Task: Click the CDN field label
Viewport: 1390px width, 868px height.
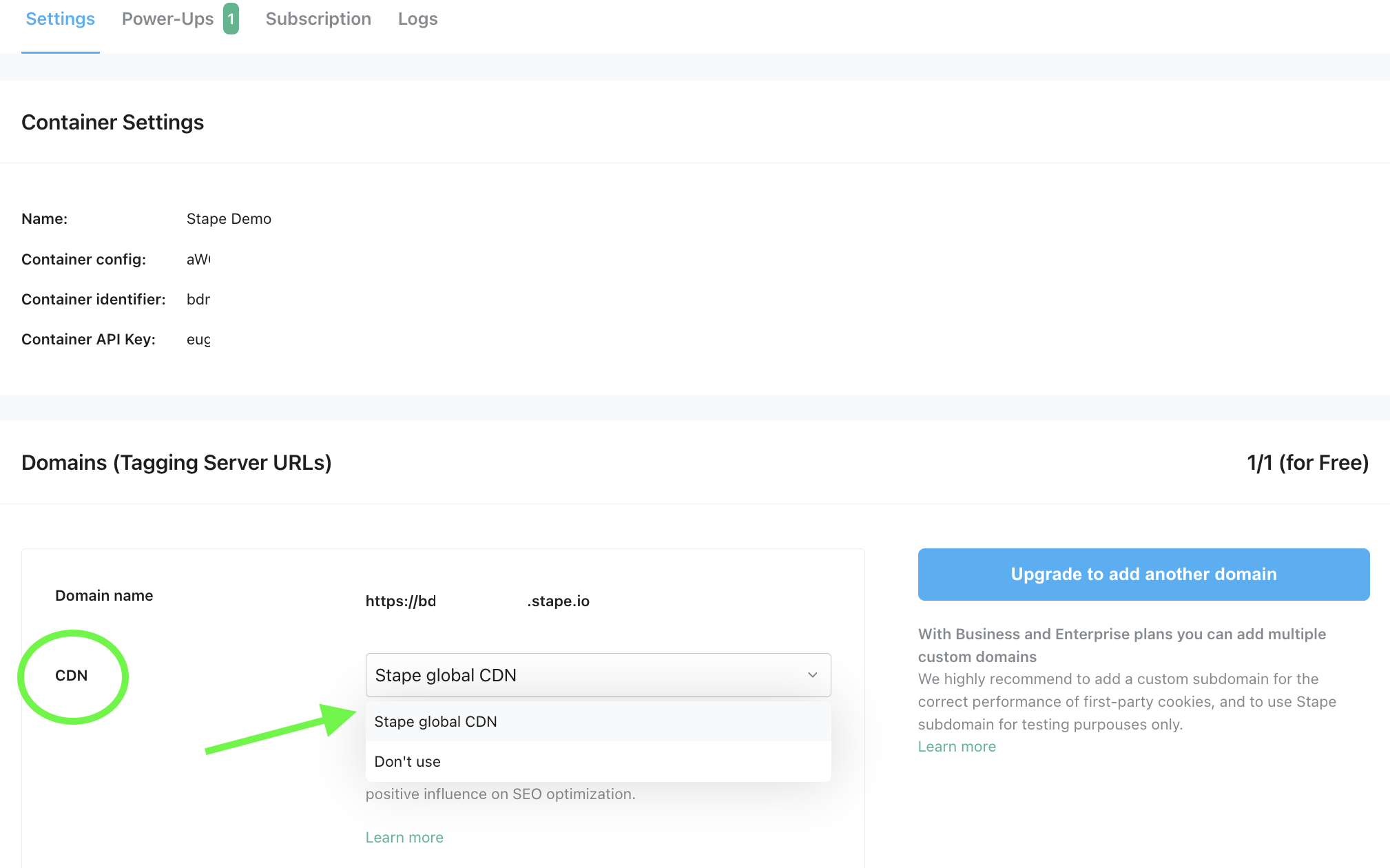Action: [71, 676]
